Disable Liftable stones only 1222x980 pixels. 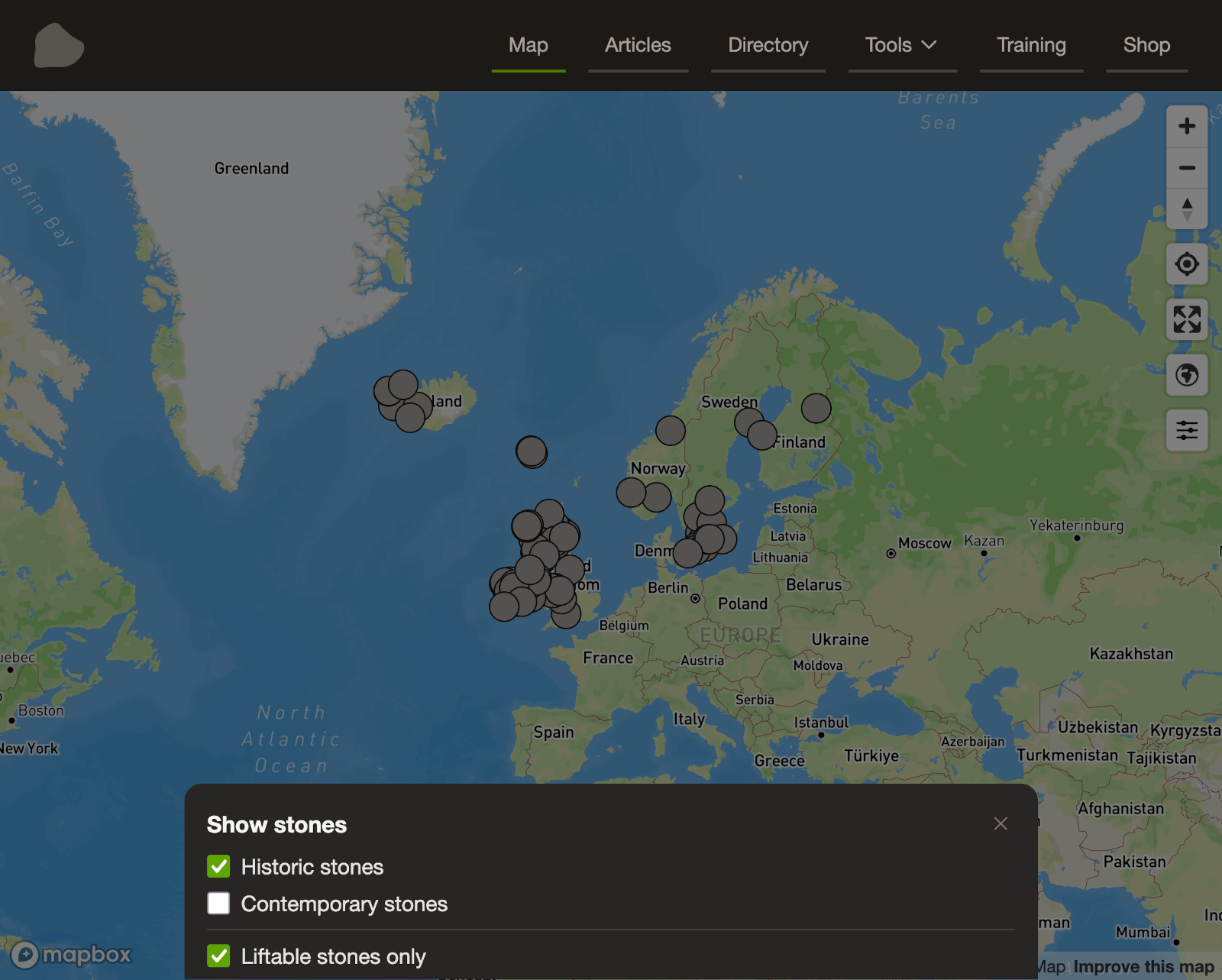tap(219, 956)
